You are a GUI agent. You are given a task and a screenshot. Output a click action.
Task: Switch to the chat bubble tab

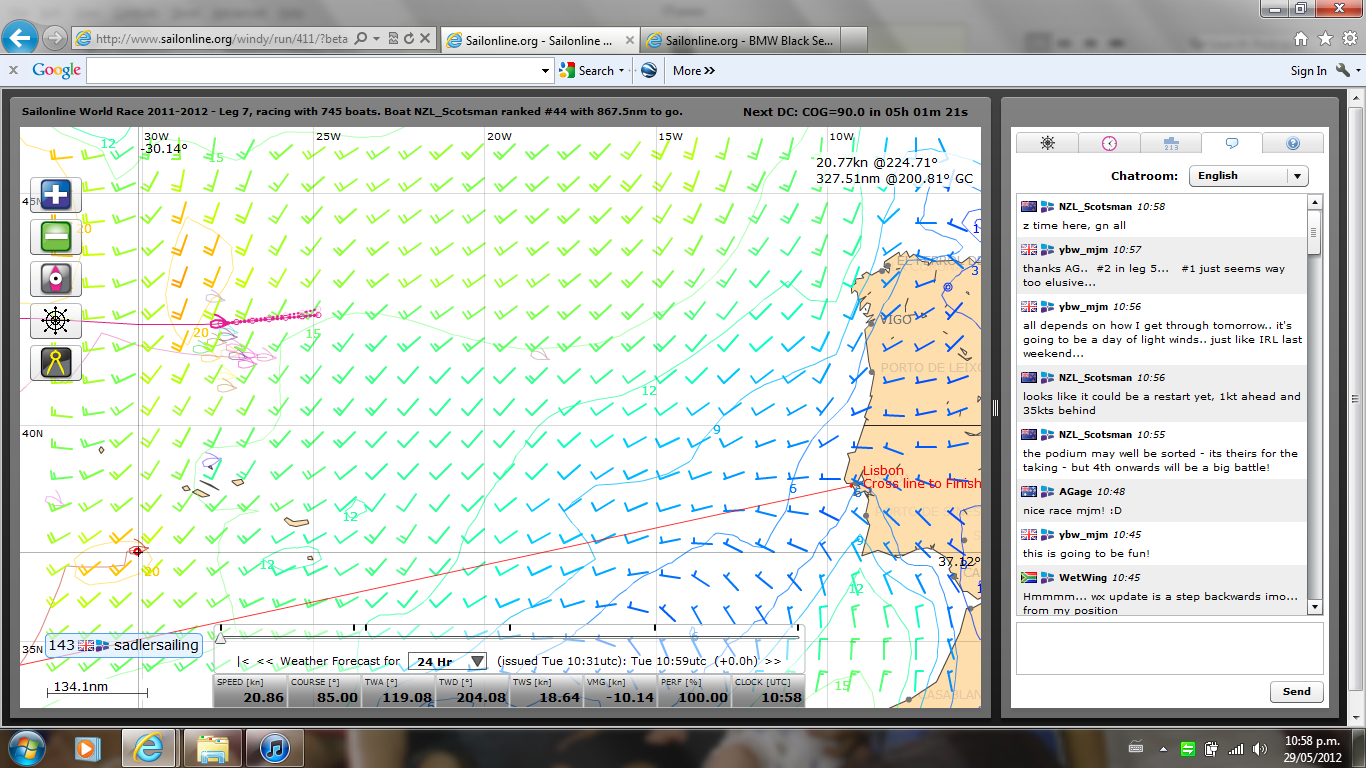[x=1231, y=143]
